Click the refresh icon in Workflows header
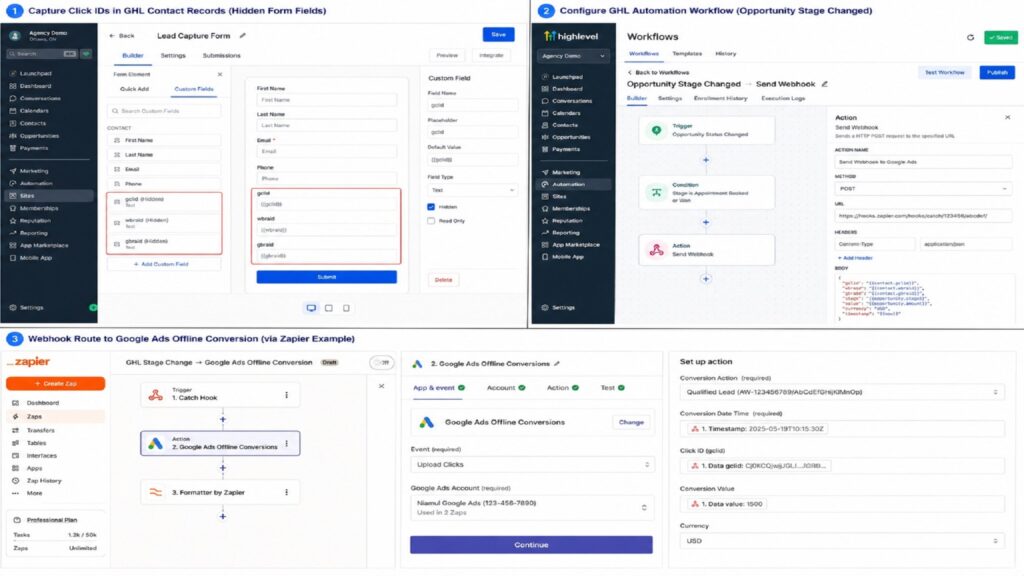Image resolution: width=1024 pixels, height=576 pixels. [x=970, y=37]
